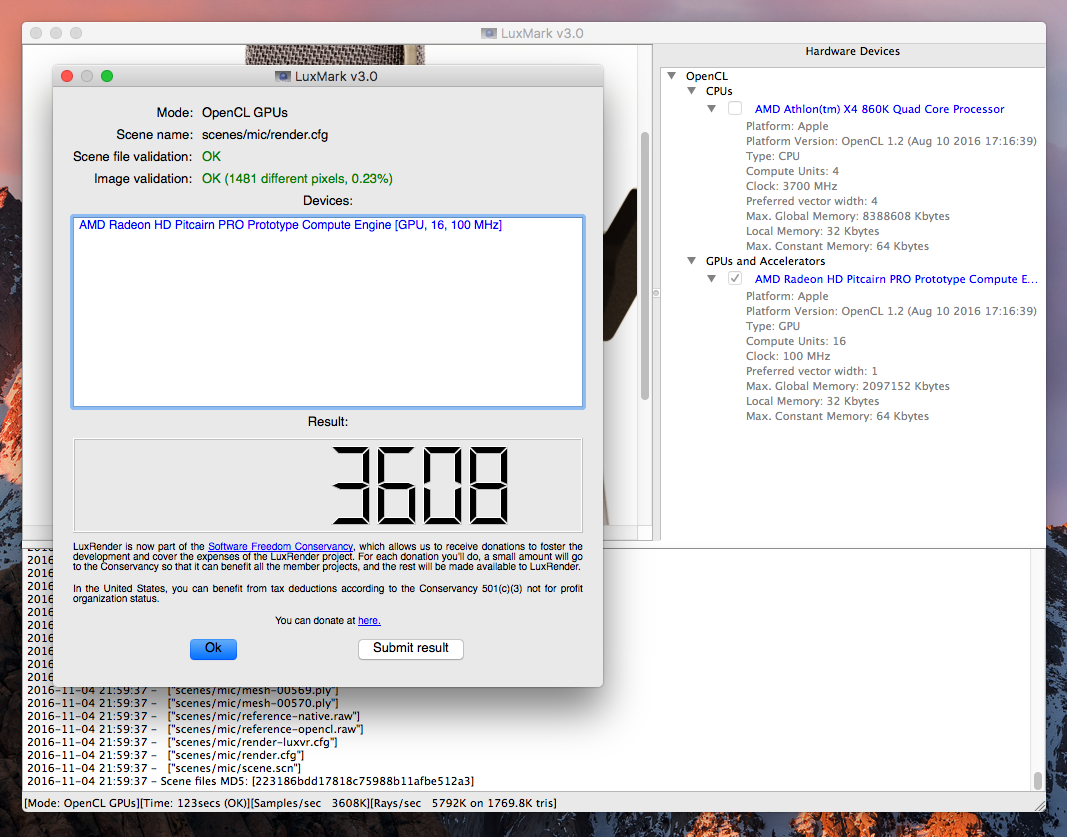The height and width of the screenshot is (837, 1067).
Task: Uncheck the AMD Radeon HD Pitcairn GPU checkbox
Action: coord(735,278)
